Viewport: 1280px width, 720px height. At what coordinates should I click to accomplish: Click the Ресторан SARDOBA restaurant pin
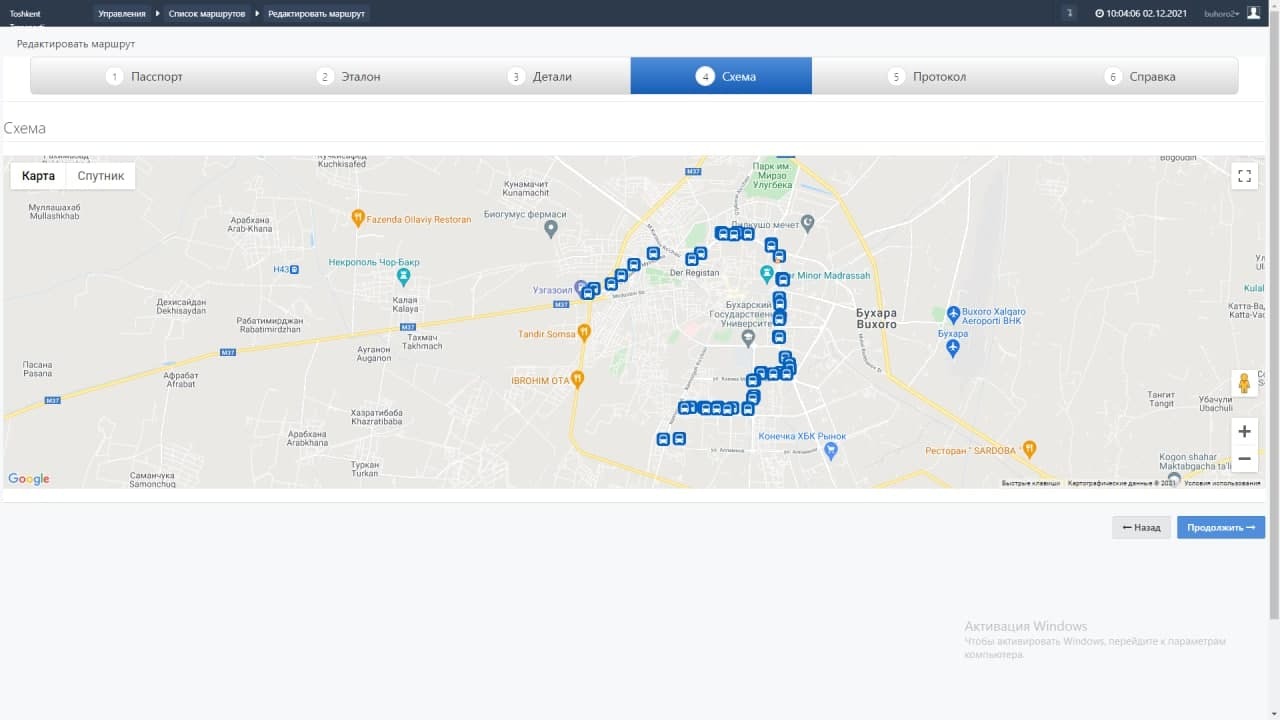1029,449
